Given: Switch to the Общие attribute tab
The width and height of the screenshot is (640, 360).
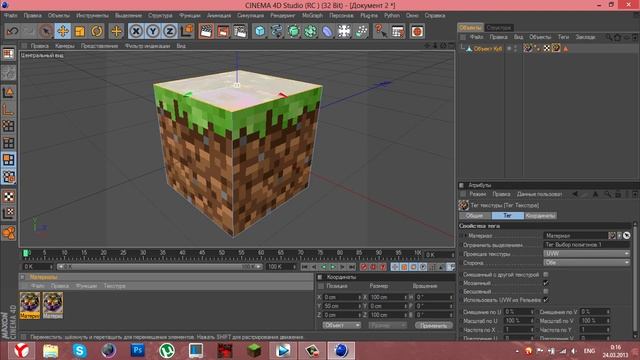Looking at the screenshot, I should (x=474, y=216).
